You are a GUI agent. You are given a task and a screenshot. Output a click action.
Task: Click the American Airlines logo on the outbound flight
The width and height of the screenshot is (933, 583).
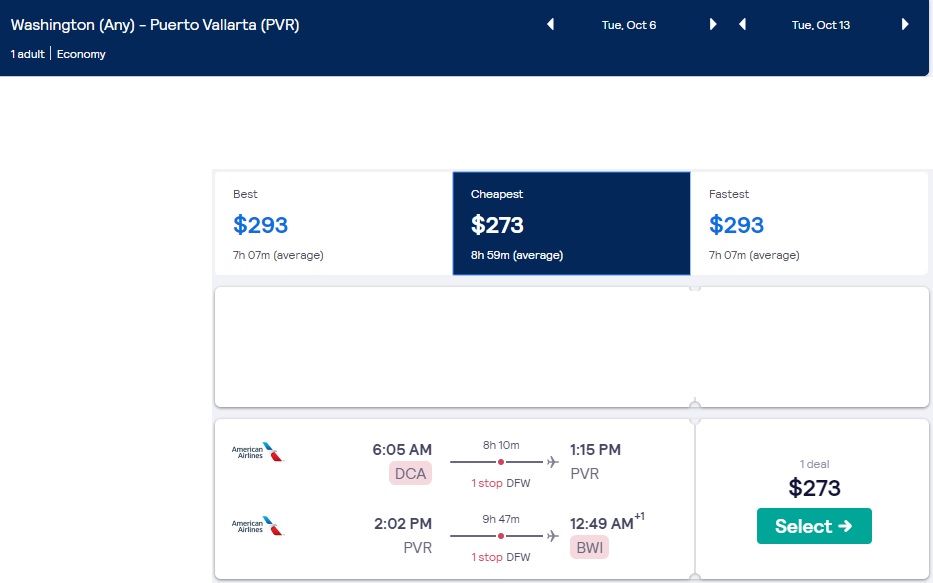click(257, 450)
